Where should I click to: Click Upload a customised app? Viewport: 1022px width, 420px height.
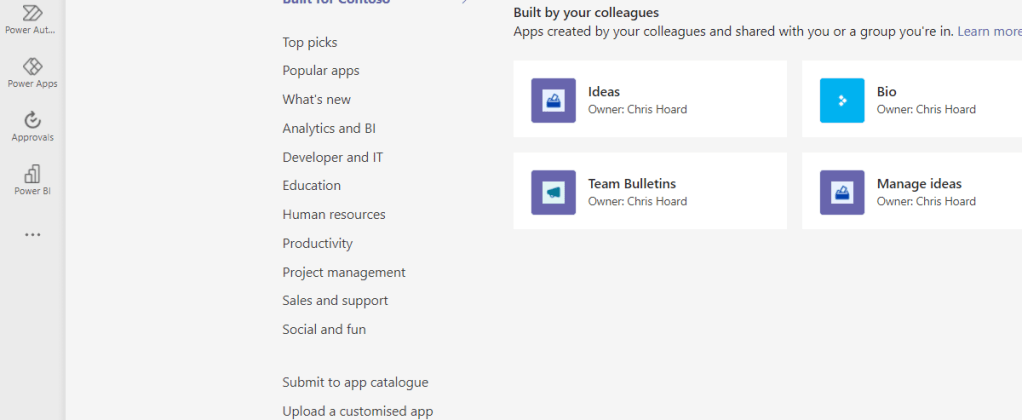(358, 411)
